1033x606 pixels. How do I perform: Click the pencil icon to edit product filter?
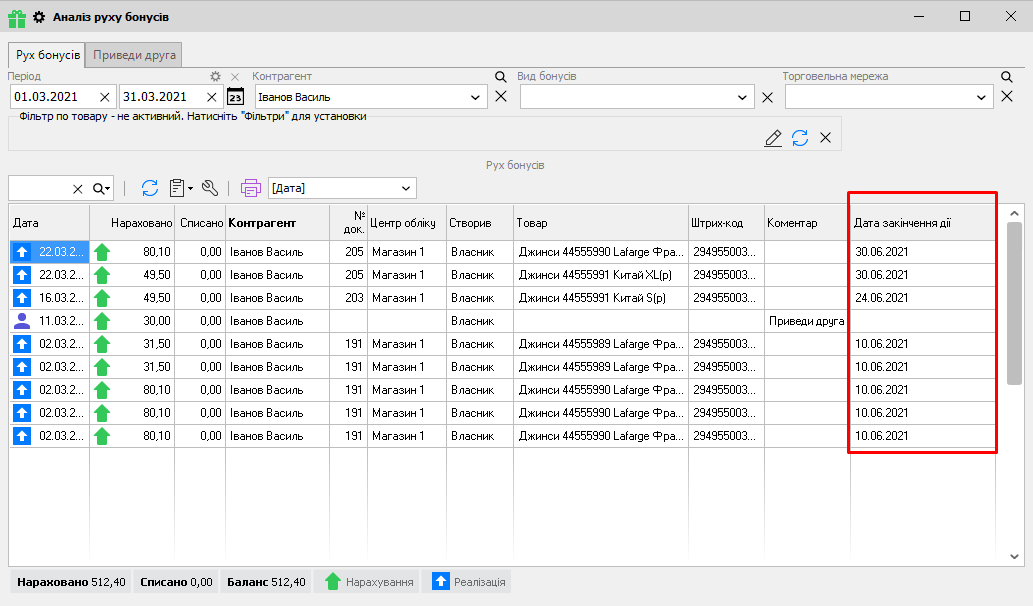[x=773, y=138]
